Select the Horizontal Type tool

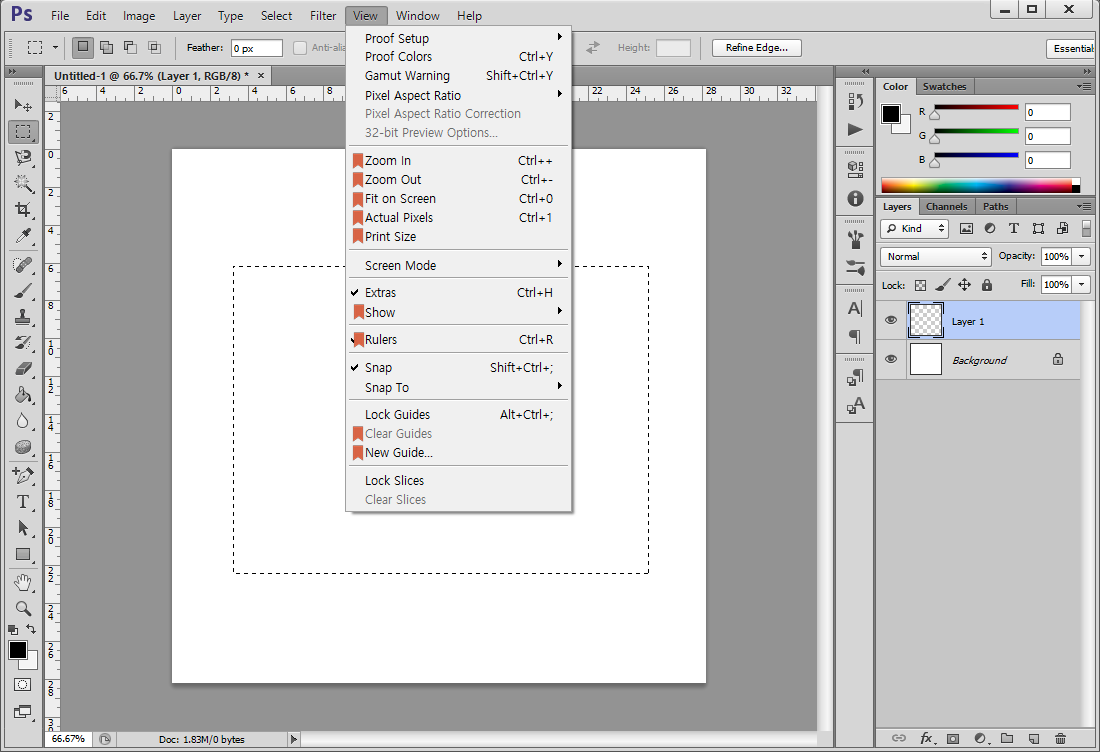point(23,502)
